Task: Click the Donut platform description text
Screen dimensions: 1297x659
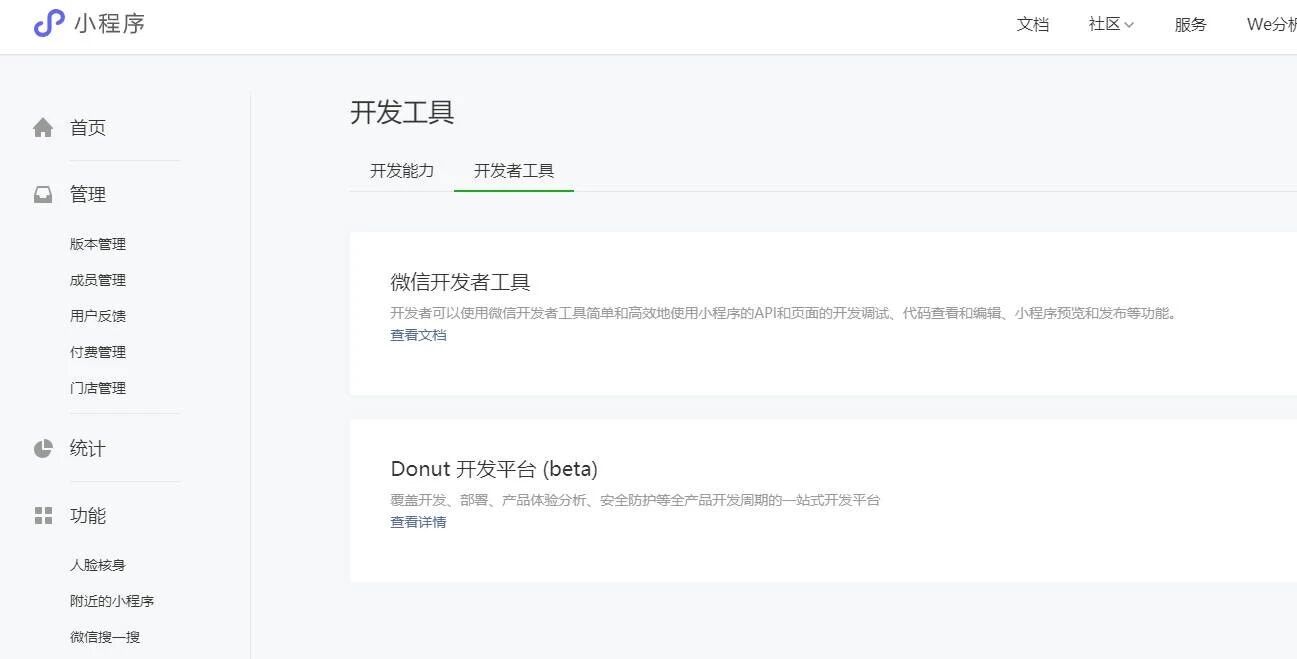Action: pos(635,500)
